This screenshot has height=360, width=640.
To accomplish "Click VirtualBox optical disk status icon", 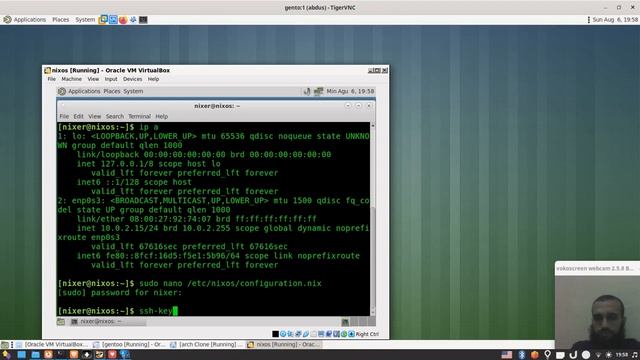I will (x=283, y=334).
